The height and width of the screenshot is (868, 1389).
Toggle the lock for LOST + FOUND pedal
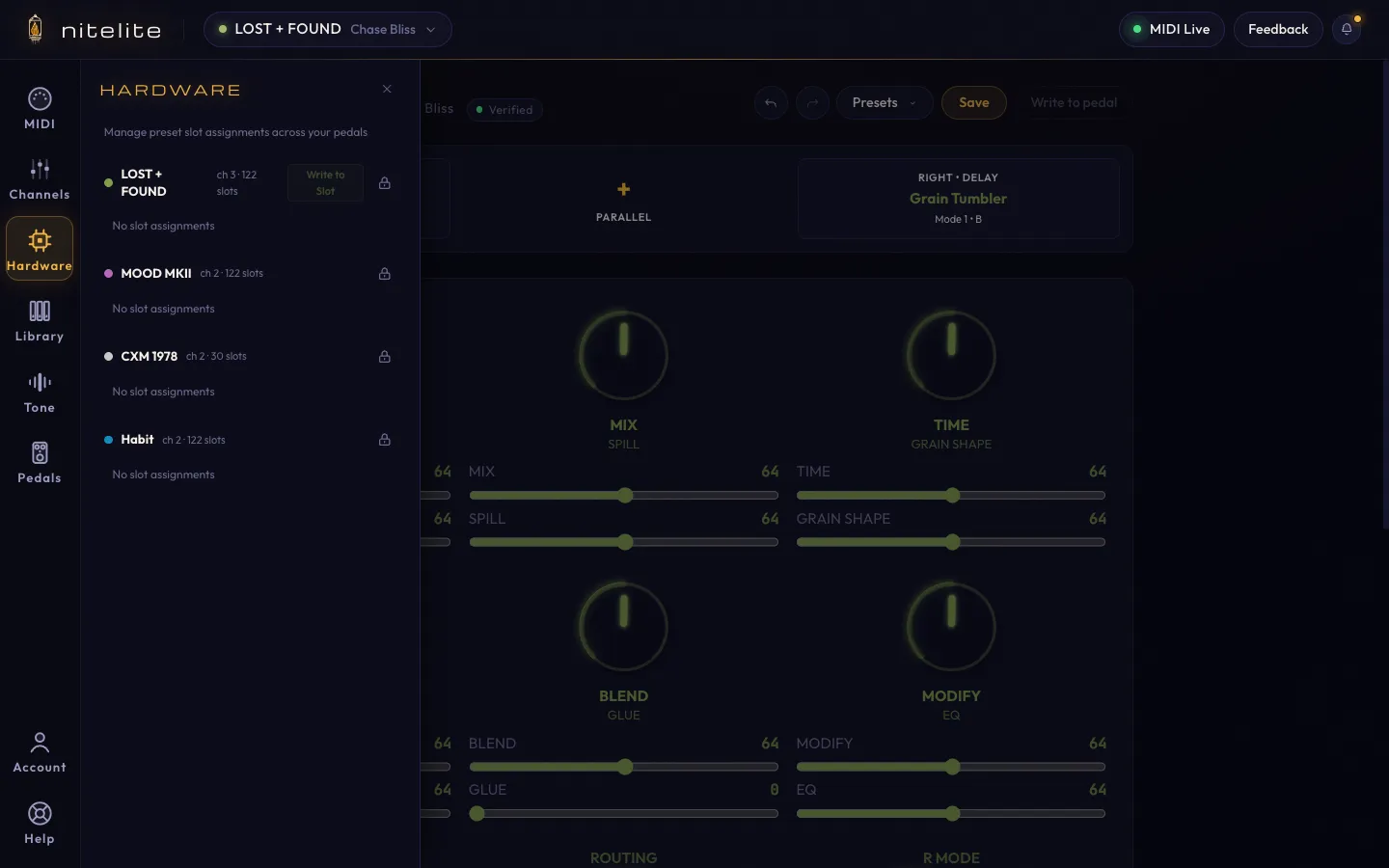click(385, 183)
